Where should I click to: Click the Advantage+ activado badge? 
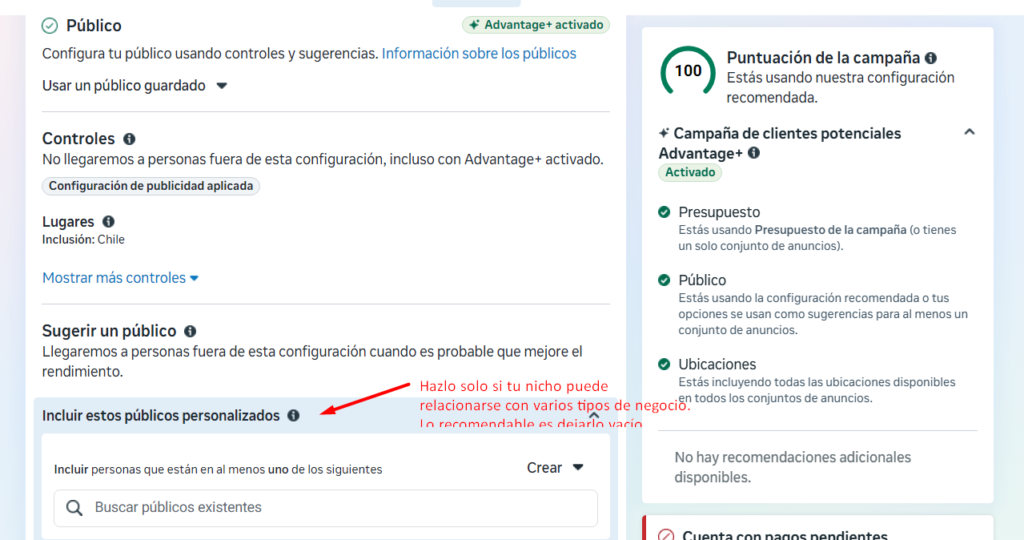point(535,25)
